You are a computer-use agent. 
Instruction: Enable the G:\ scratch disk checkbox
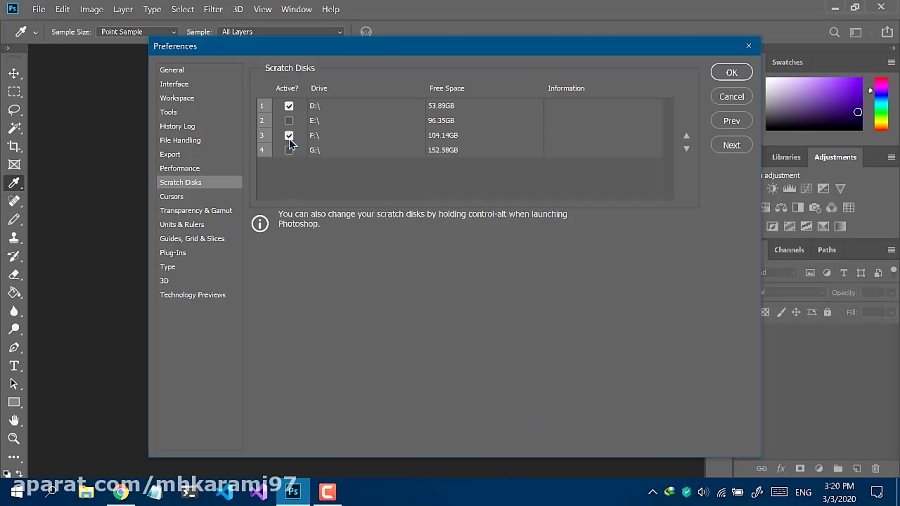pyautogui.click(x=289, y=150)
